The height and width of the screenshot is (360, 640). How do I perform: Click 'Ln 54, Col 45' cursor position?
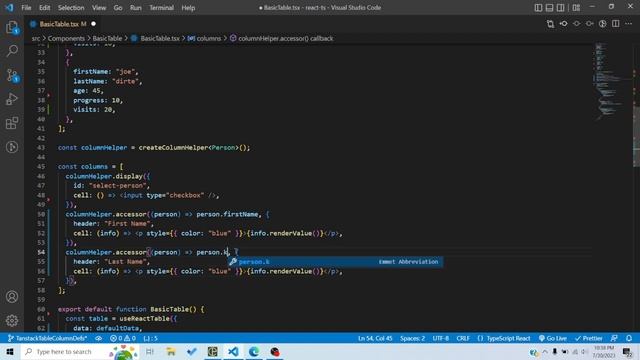(375, 338)
